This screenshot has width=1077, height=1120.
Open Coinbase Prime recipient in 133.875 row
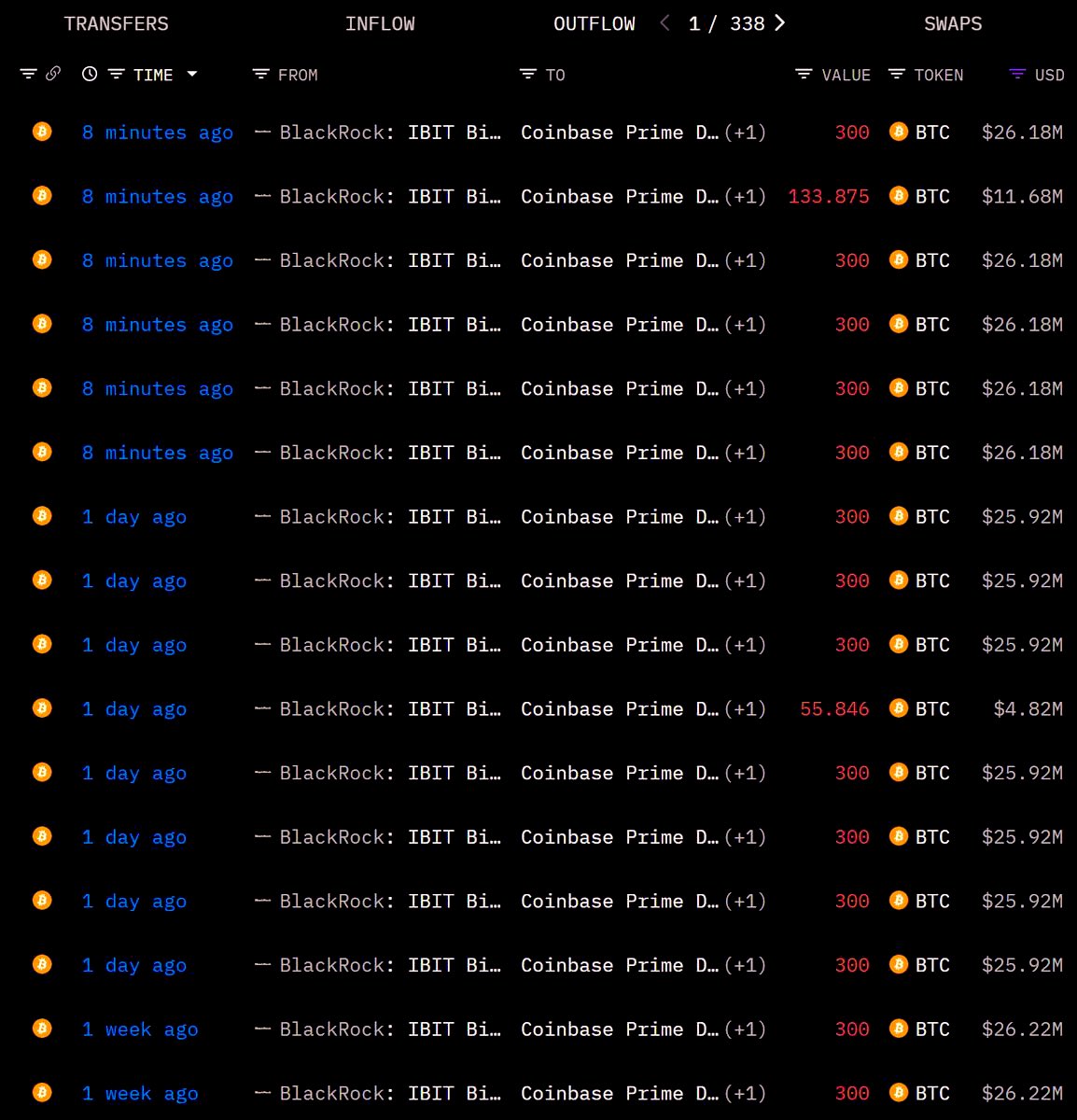pos(620,197)
